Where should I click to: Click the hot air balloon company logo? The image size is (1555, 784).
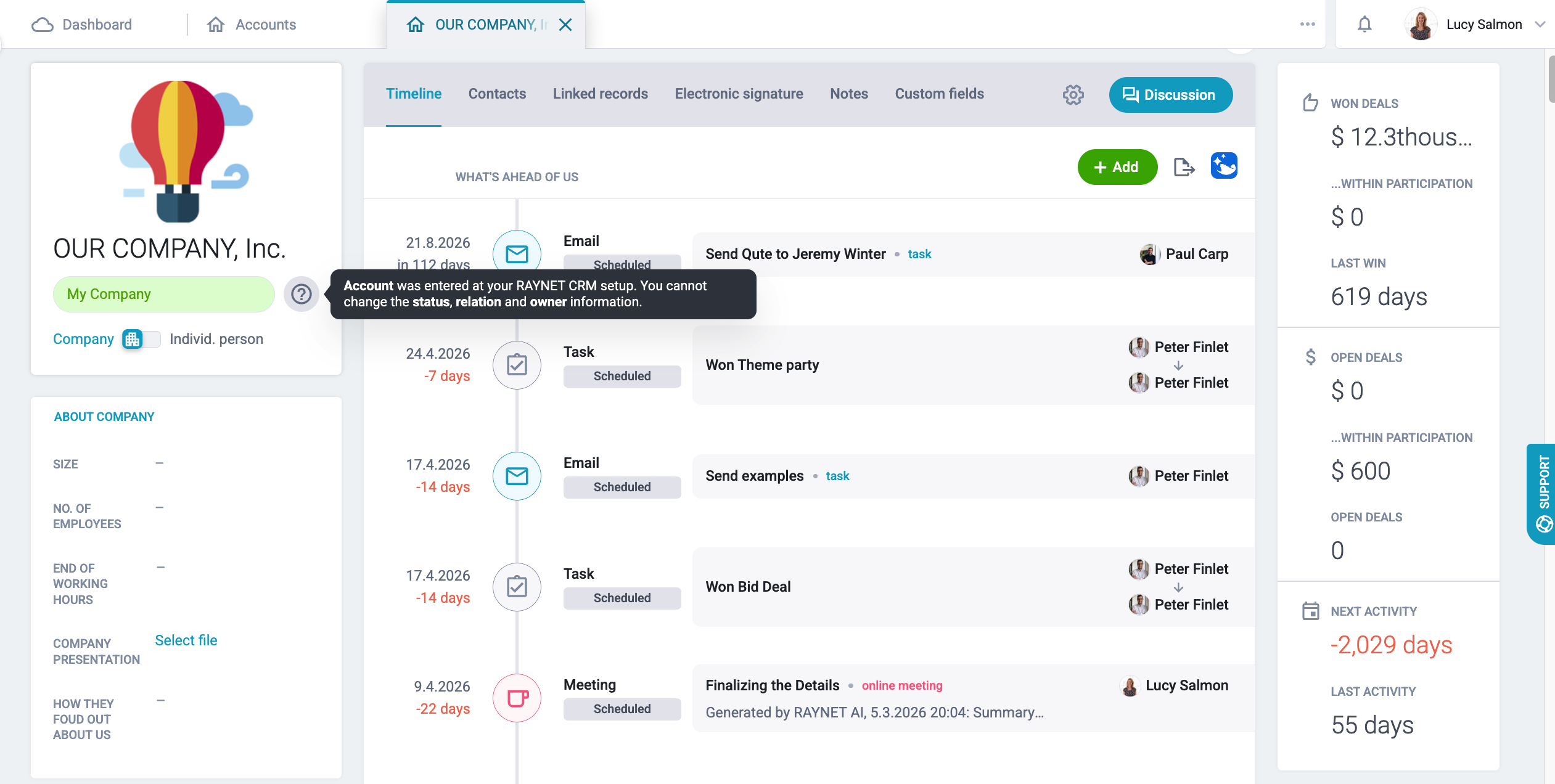186,151
